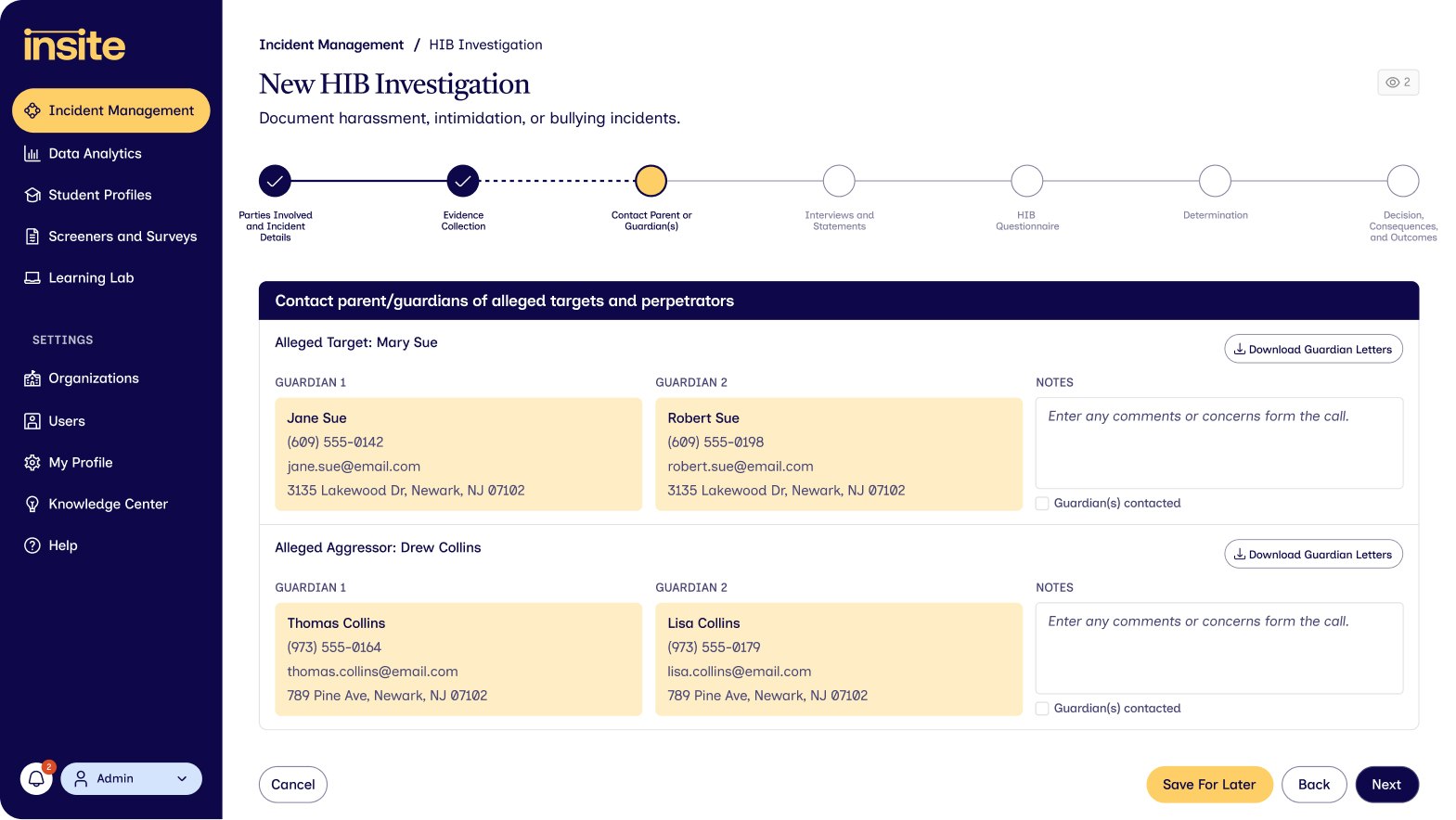Go to Evidence Collection step circle

[463, 181]
